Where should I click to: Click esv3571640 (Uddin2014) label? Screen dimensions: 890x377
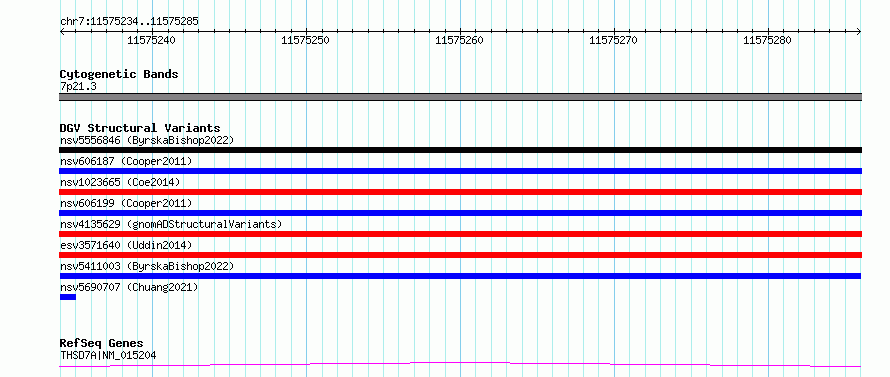[x=126, y=245]
